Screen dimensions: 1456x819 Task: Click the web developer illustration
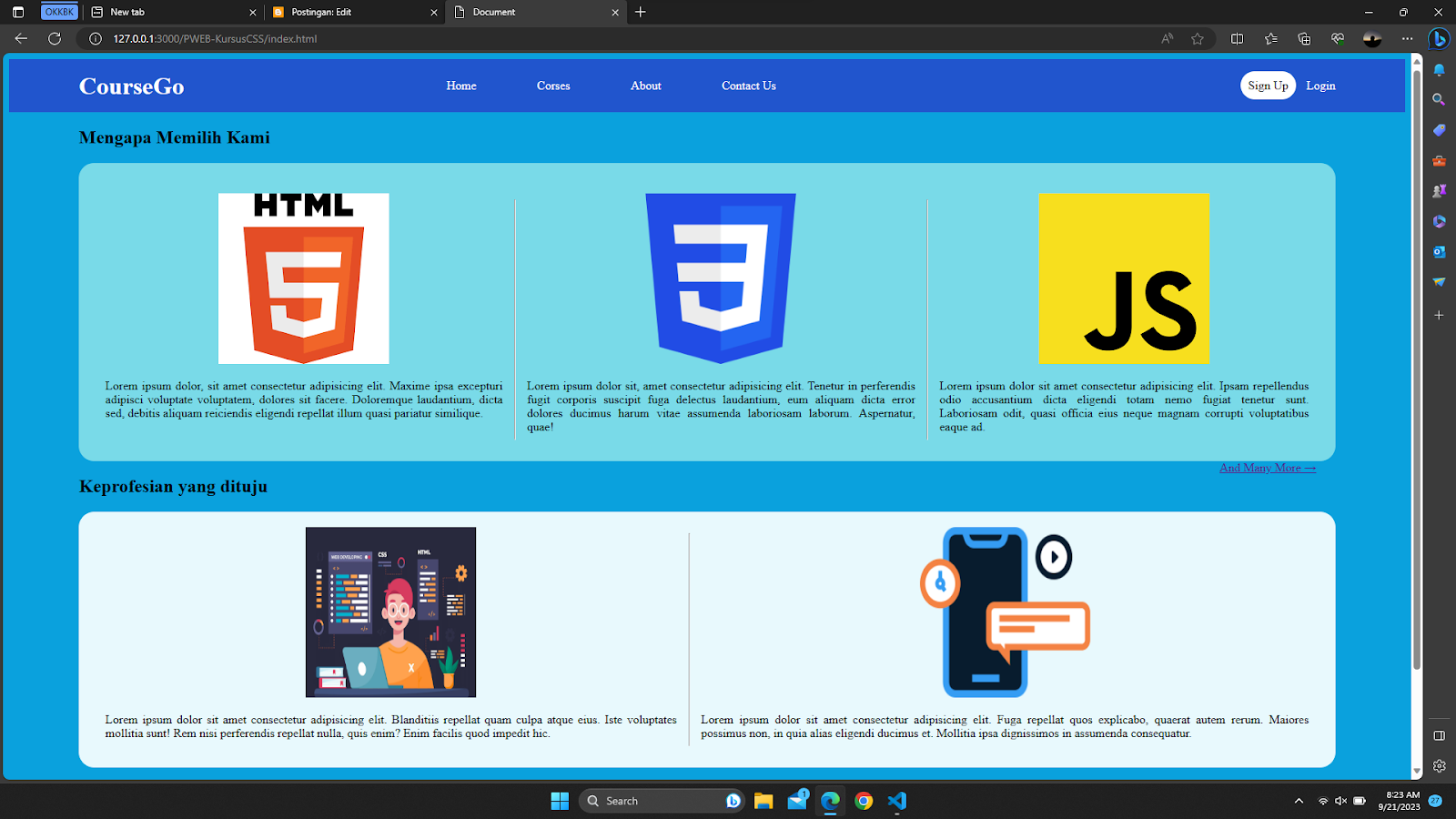tap(390, 612)
